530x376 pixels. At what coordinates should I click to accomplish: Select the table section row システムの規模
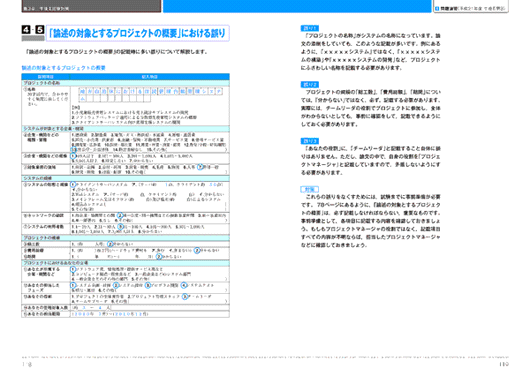[x=125, y=178]
